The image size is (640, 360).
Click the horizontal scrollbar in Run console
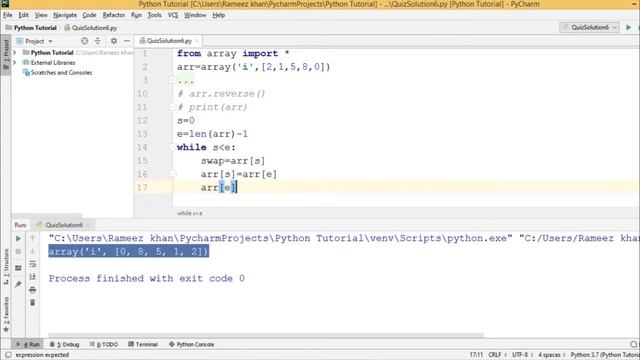point(266,336)
